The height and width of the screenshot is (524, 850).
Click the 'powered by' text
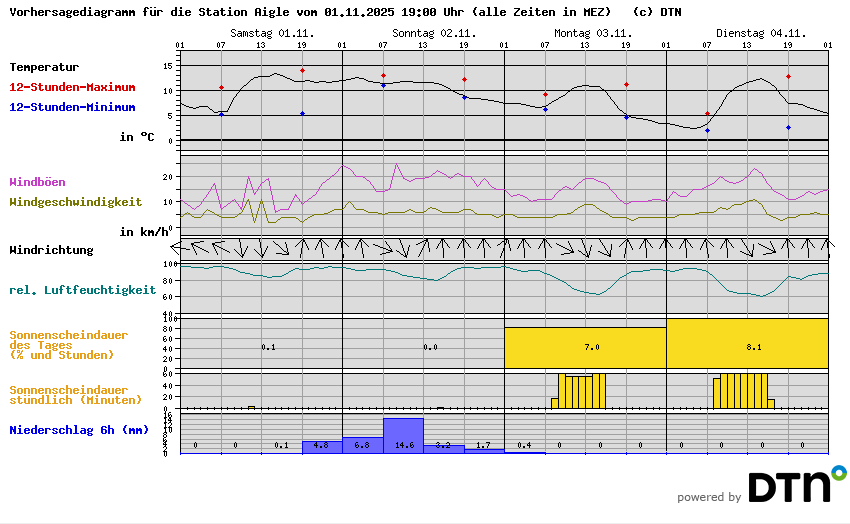point(708,497)
